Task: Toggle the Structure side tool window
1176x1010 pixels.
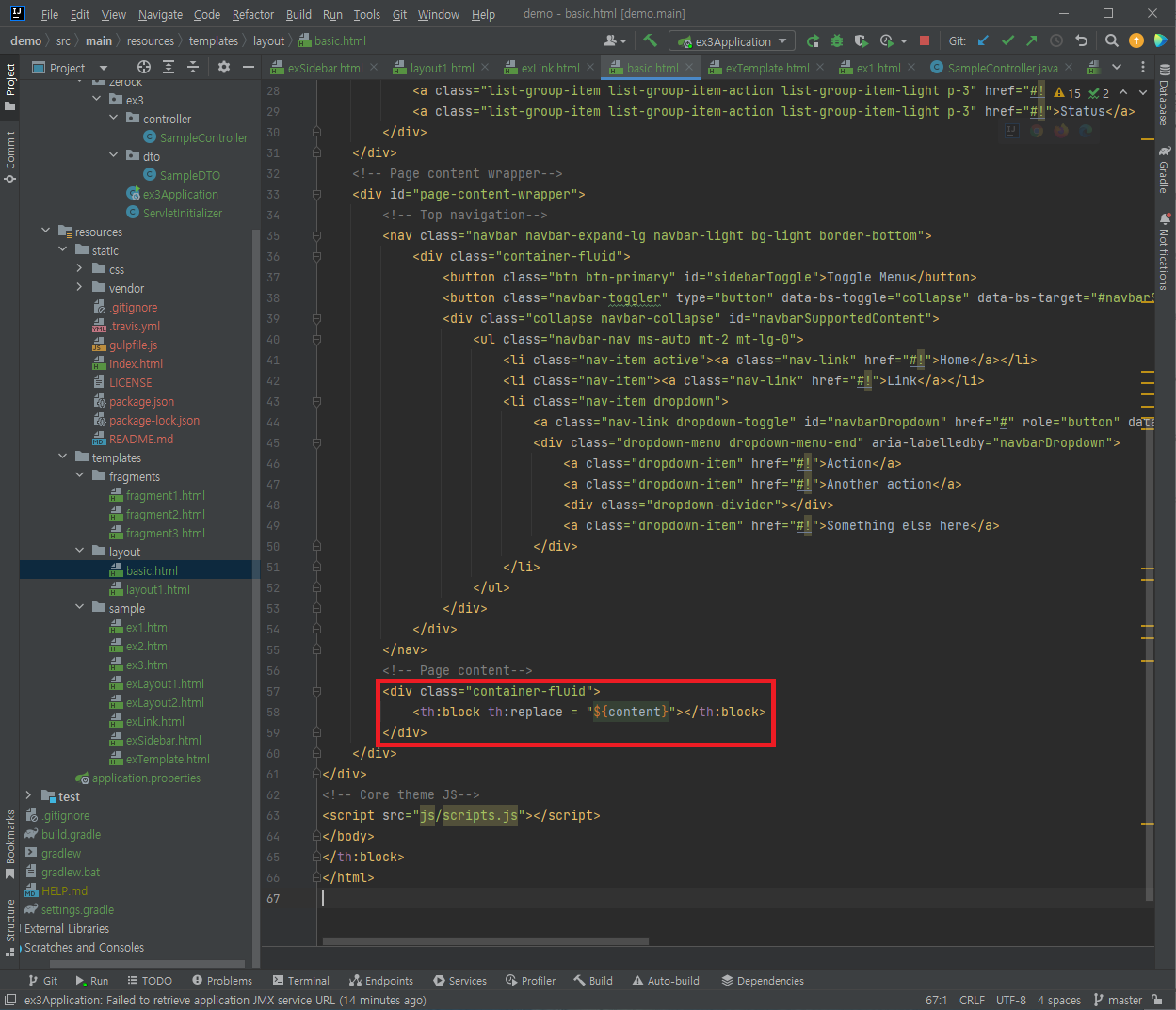Action: pyautogui.click(x=10, y=927)
